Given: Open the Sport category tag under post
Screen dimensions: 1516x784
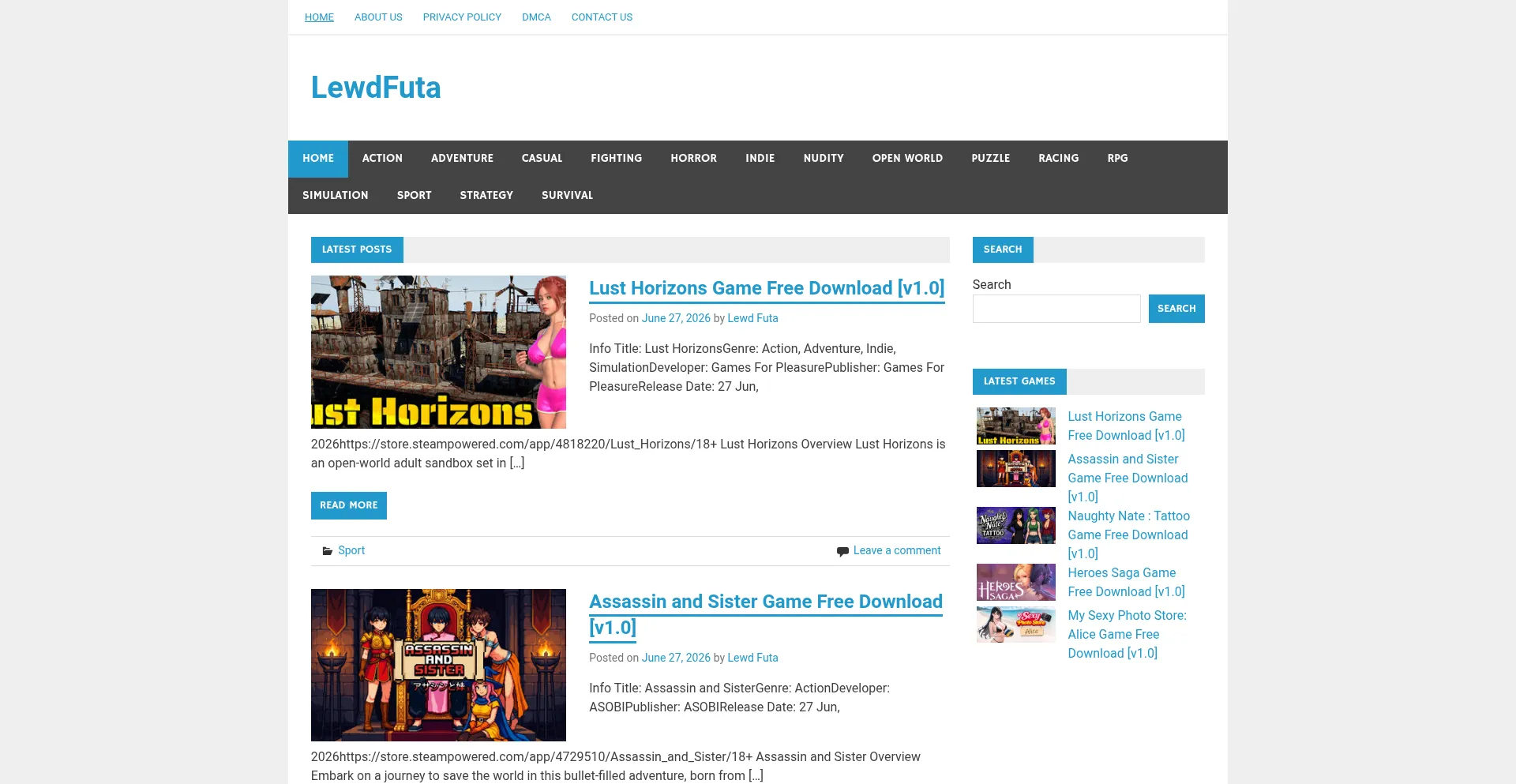Looking at the screenshot, I should coord(351,550).
